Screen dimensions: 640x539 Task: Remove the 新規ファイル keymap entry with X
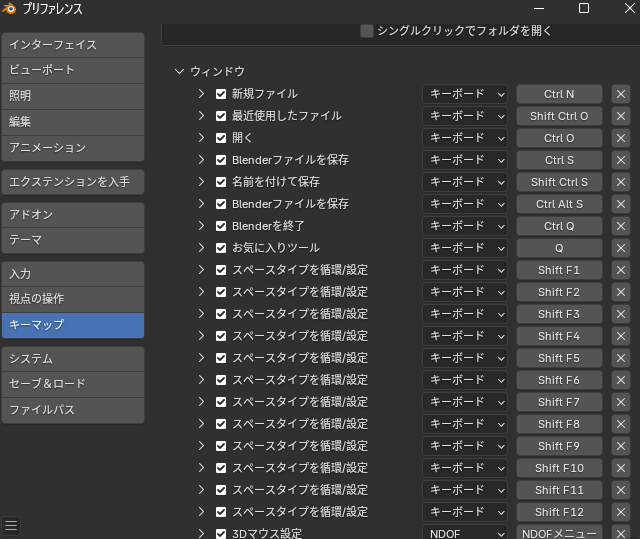pyautogui.click(x=621, y=94)
